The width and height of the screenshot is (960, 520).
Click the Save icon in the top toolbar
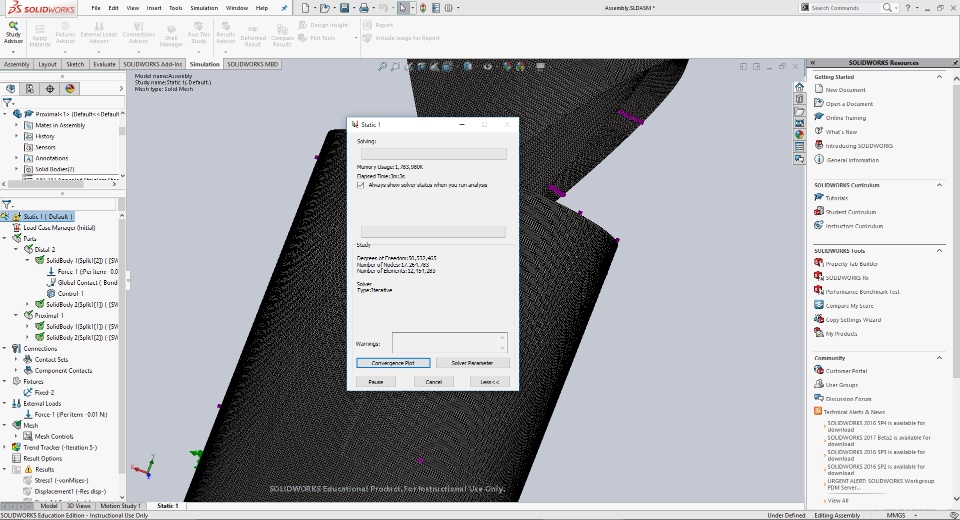344,8
